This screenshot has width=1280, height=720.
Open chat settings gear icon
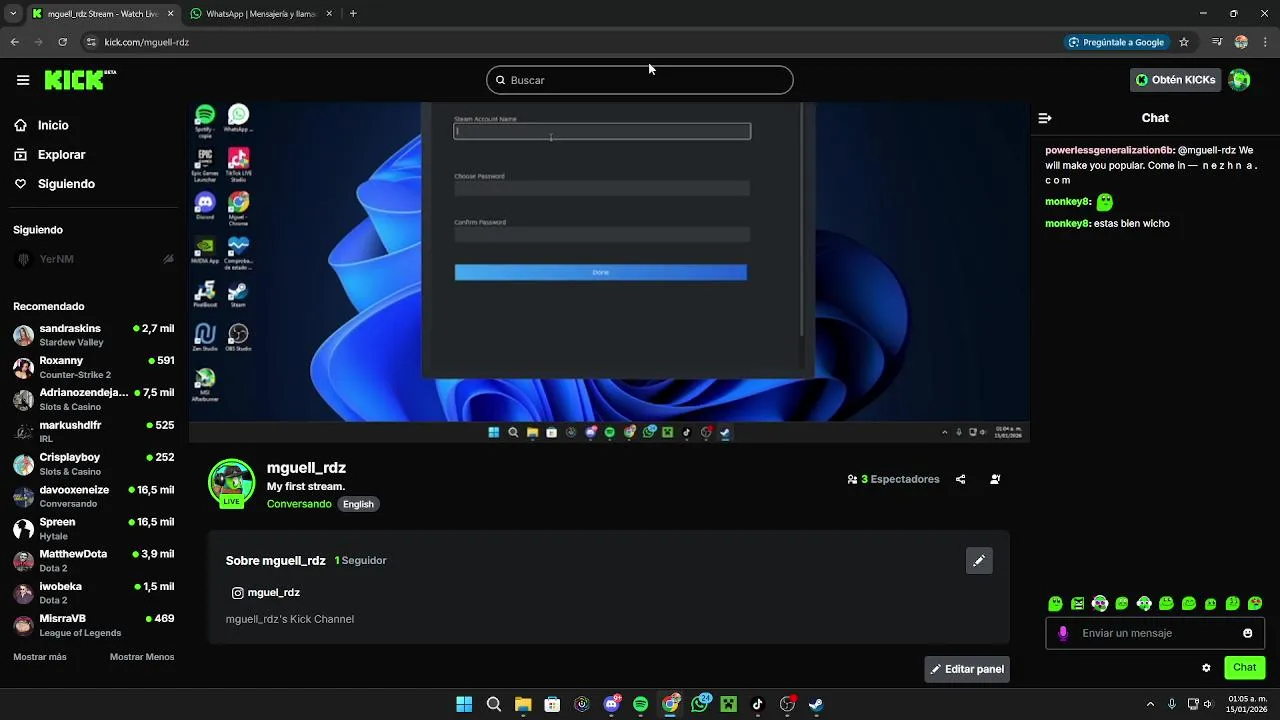[1206, 668]
